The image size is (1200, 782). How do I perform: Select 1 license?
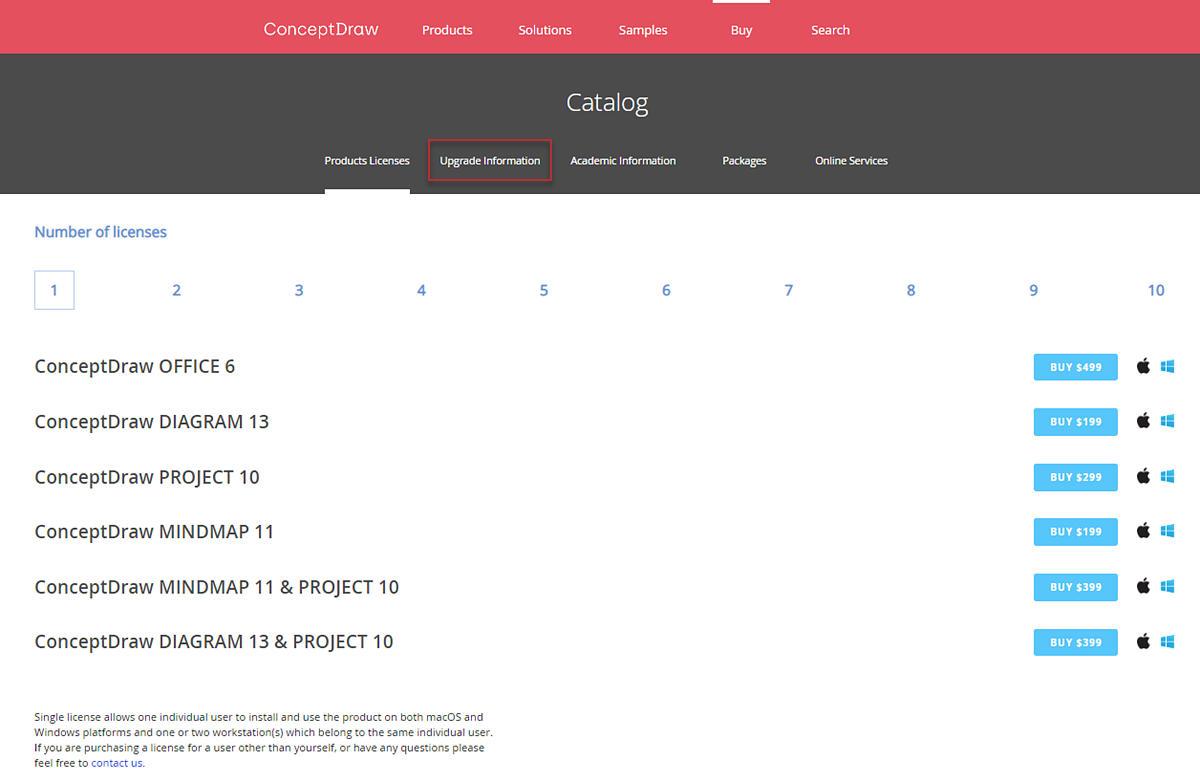click(x=54, y=290)
